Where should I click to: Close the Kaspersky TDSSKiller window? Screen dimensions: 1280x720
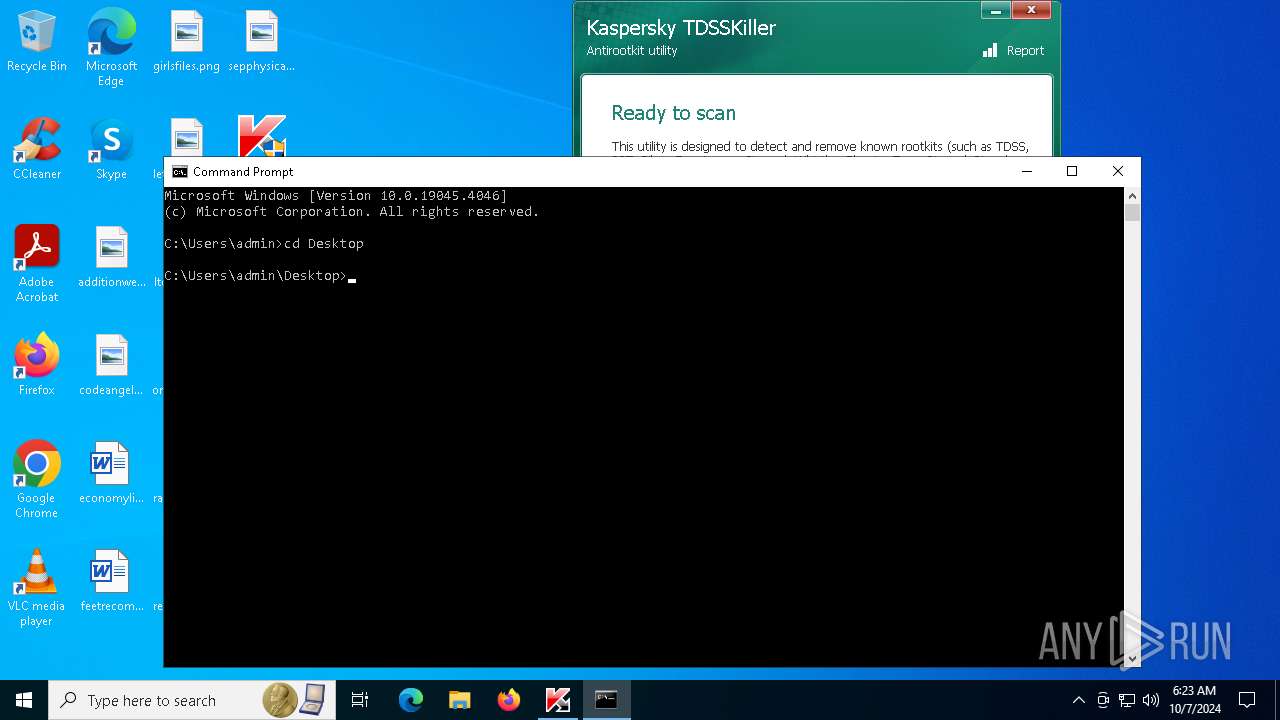click(x=1030, y=10)
